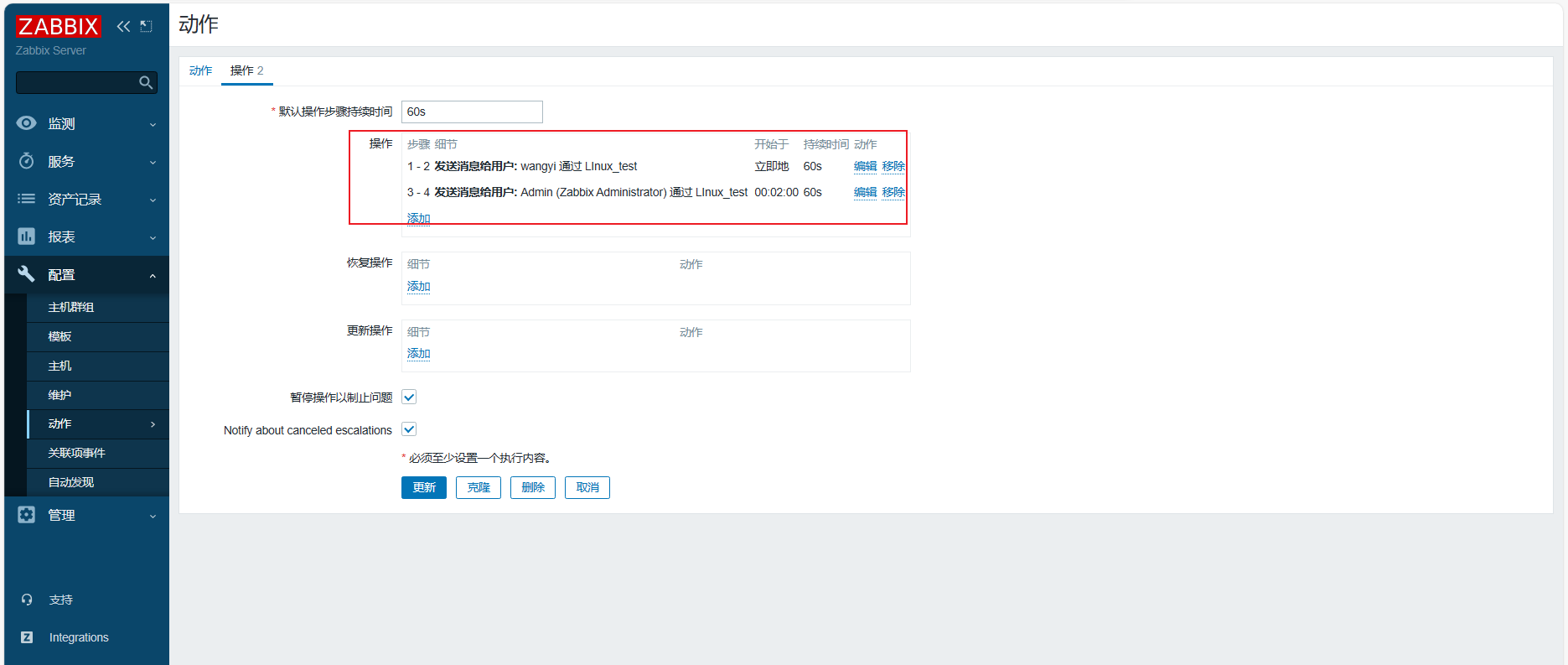1568x665 pixels.
Task: Remove the wangyi operation step 1-2
Action: (893, 166)
